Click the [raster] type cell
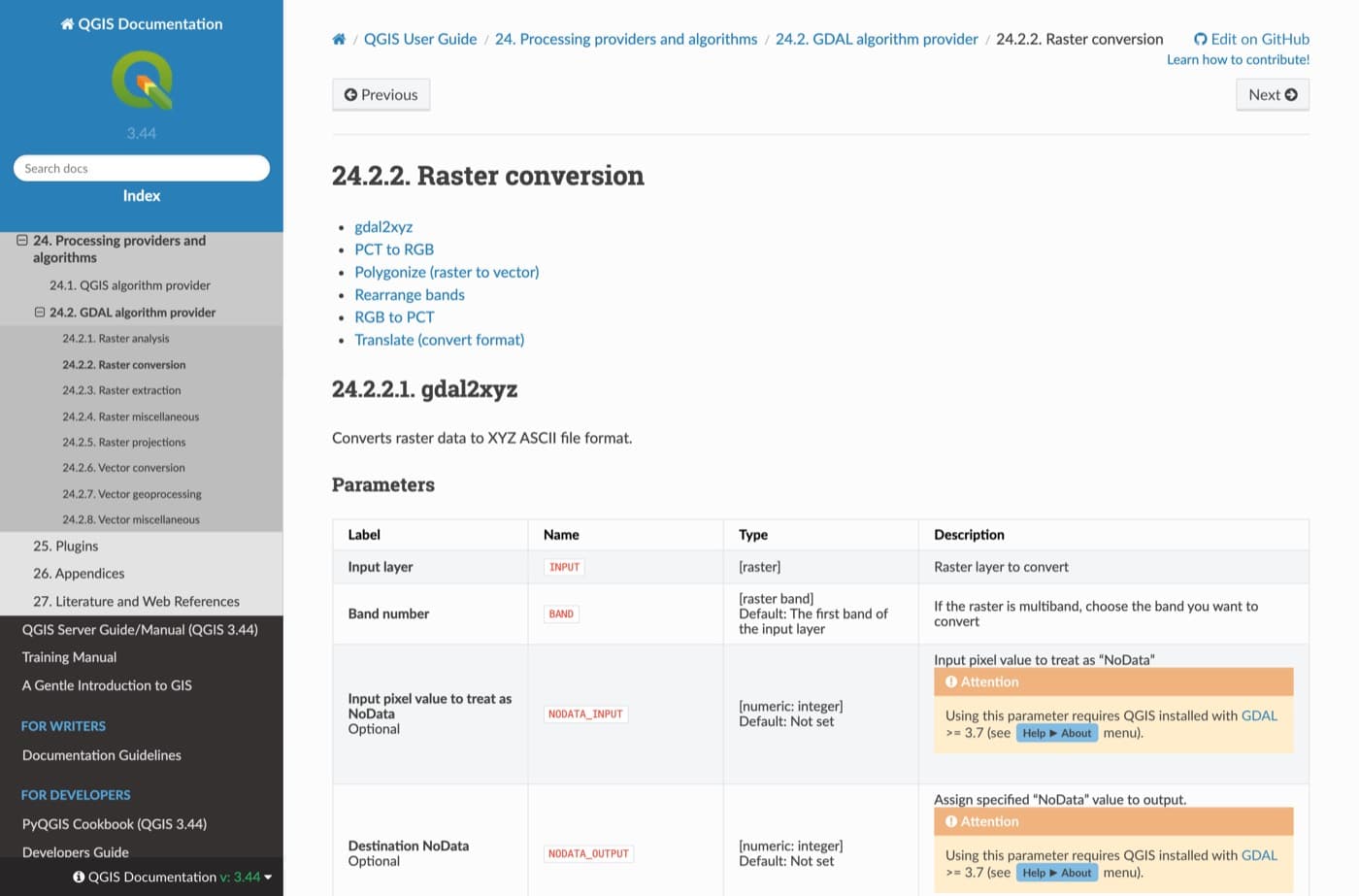Screen dimensions: 1359x896 821,567
